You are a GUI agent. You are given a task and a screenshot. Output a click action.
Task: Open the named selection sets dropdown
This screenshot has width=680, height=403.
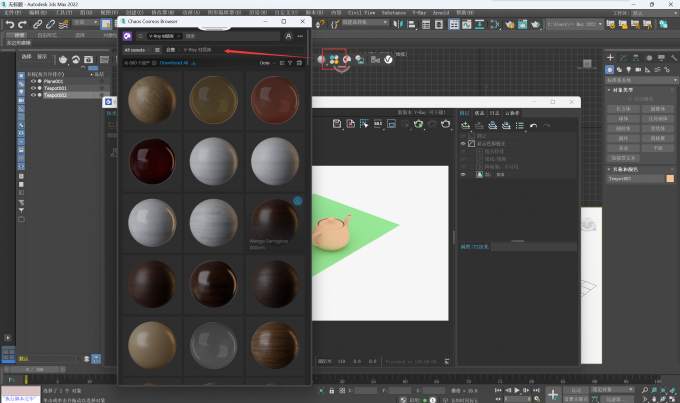pyautogui.click(x=365, y=22)
